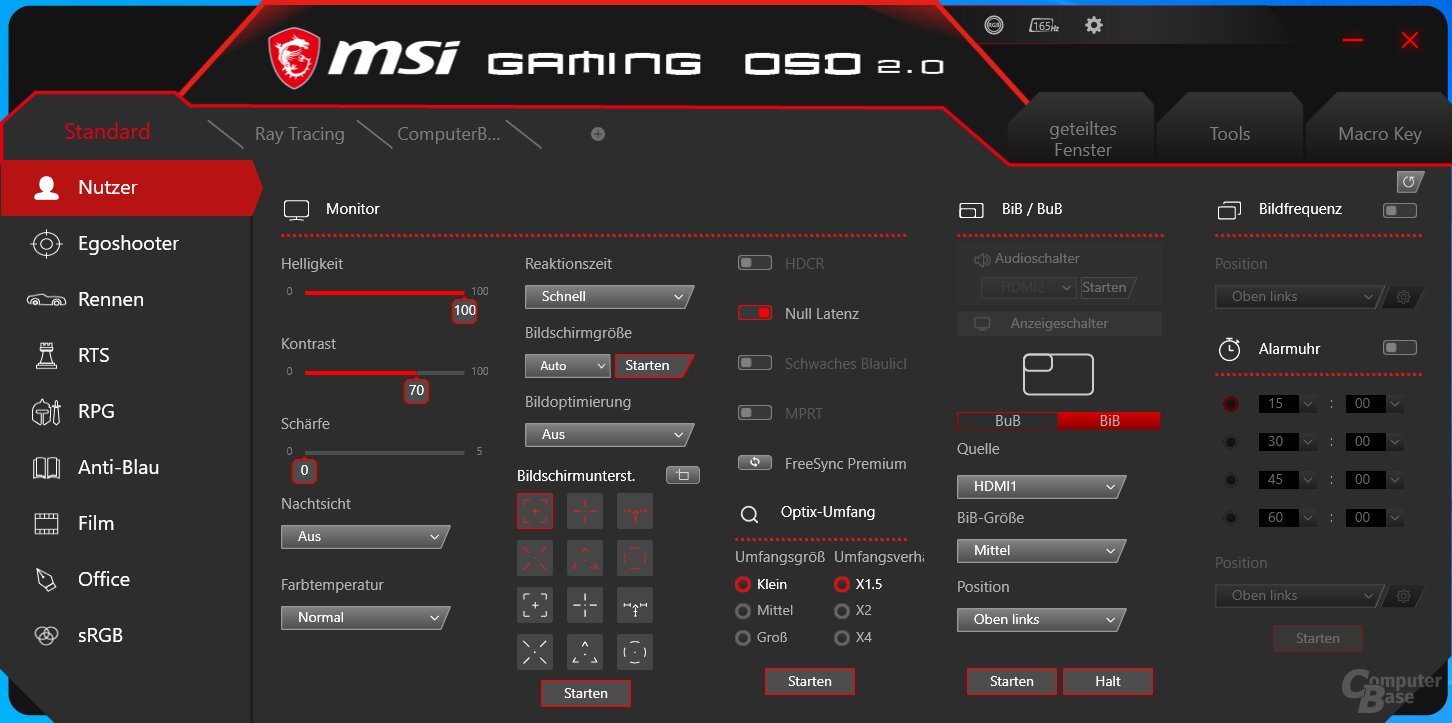
Task: Select the red bracketed-plus crosshair
Action: (535, 511)
